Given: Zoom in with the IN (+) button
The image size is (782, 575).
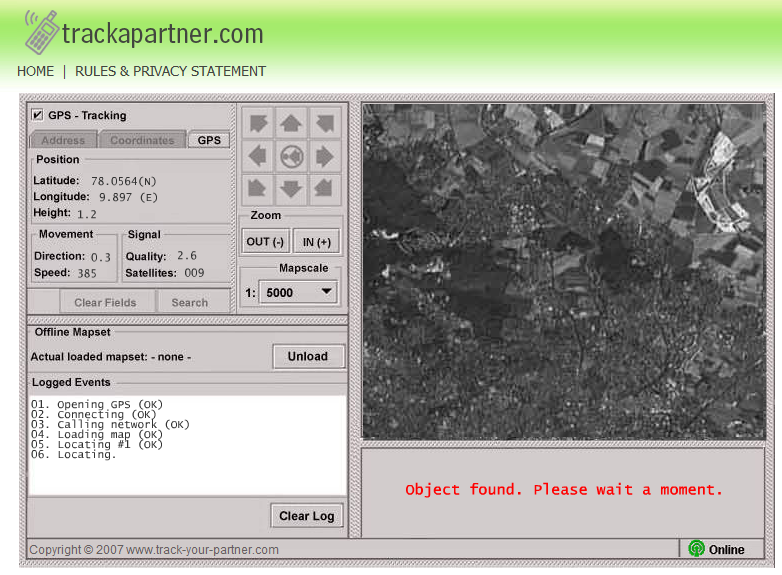Looking at the screenshot, I should tap(317, 242).
